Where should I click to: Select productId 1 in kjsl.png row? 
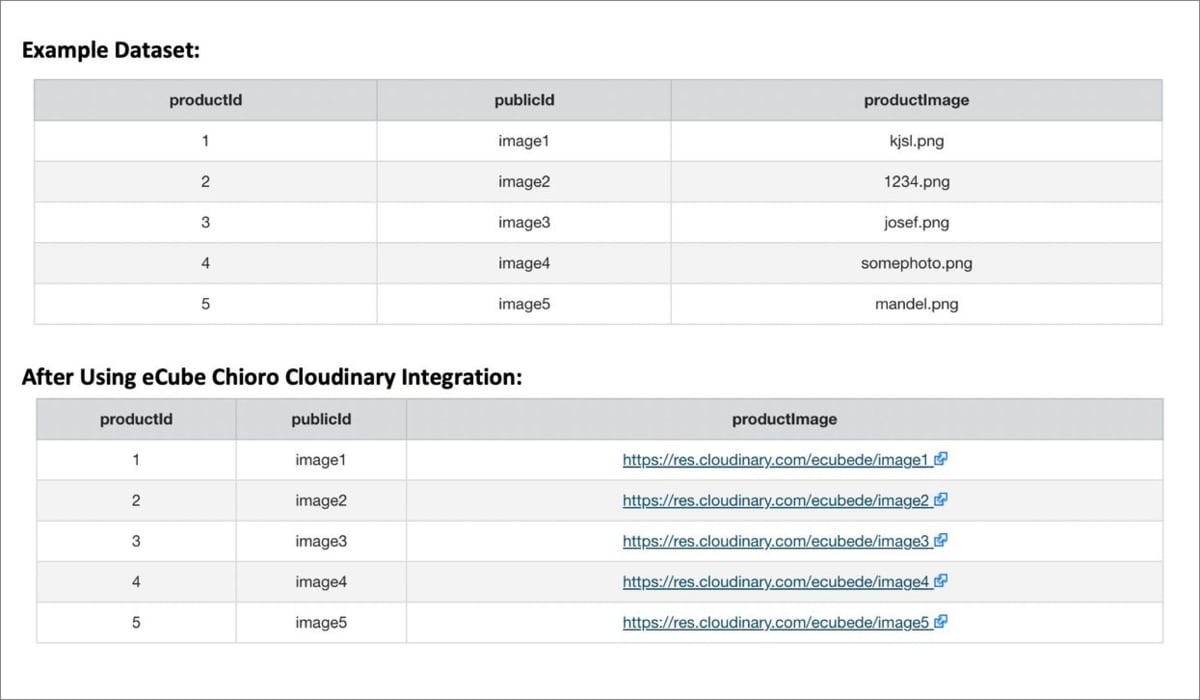205,141
